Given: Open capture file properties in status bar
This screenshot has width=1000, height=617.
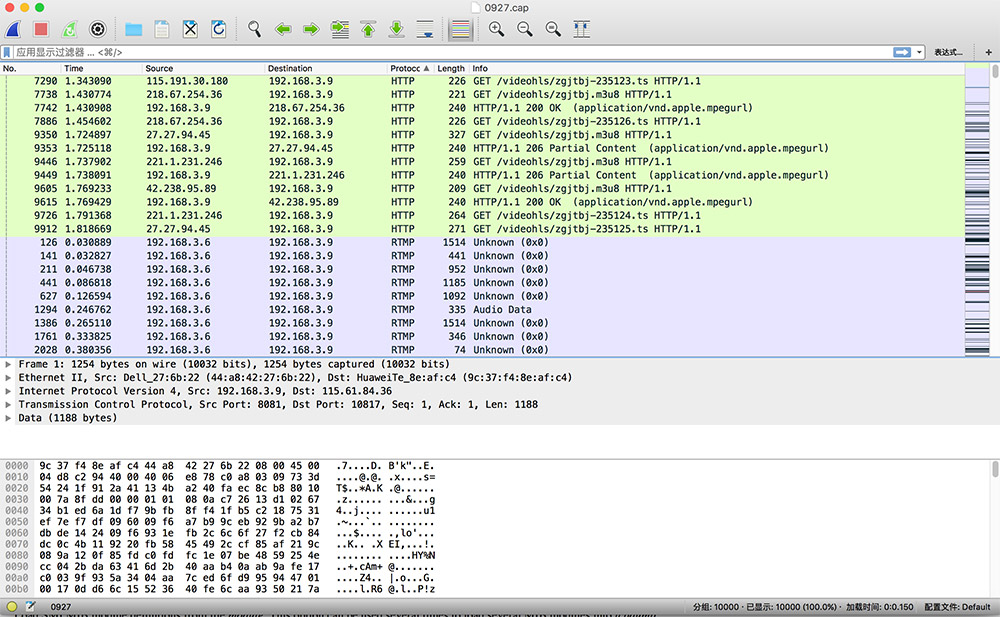Looking at the screenshot, I should (x=31, y=607).
